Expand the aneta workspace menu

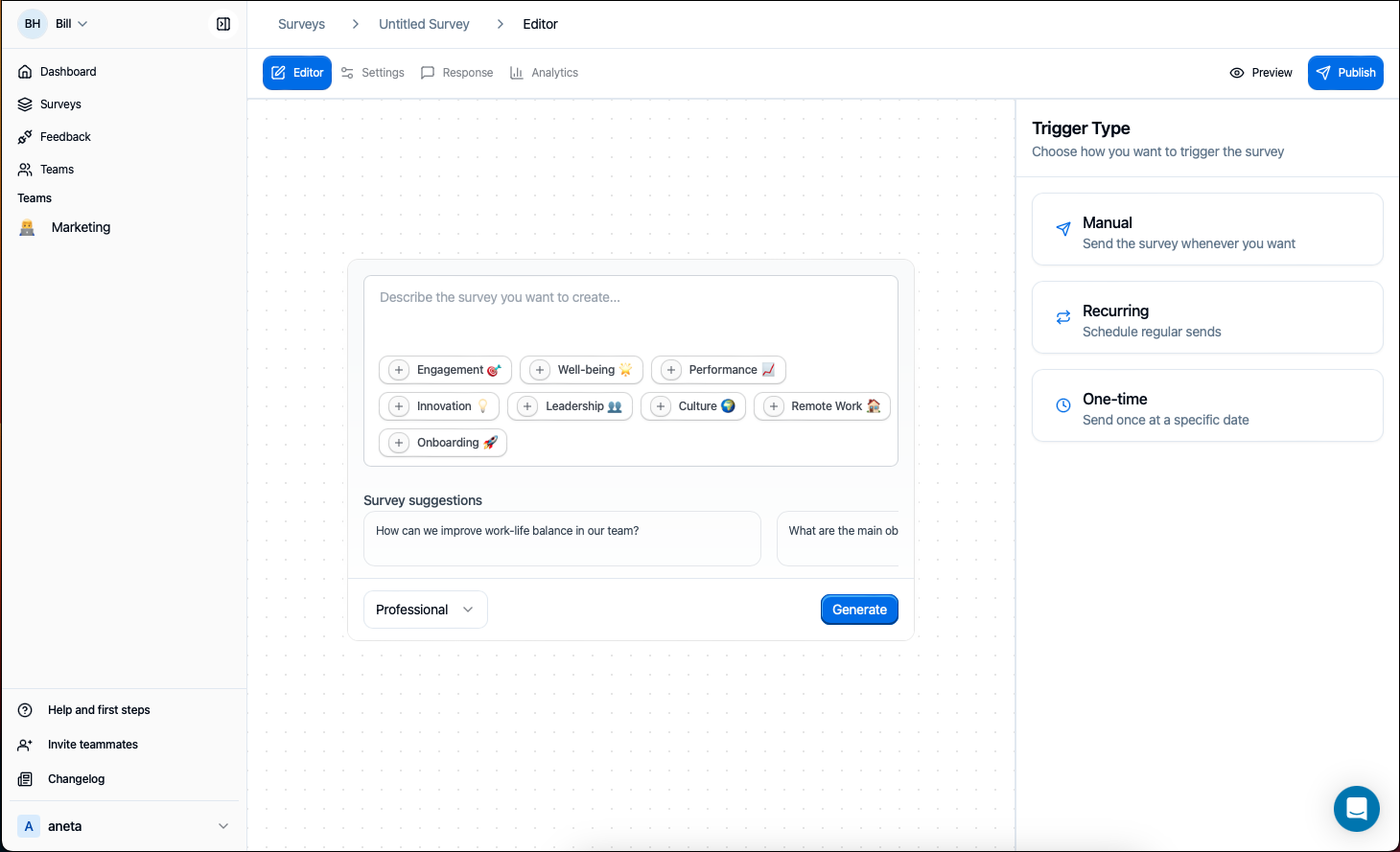125,825
